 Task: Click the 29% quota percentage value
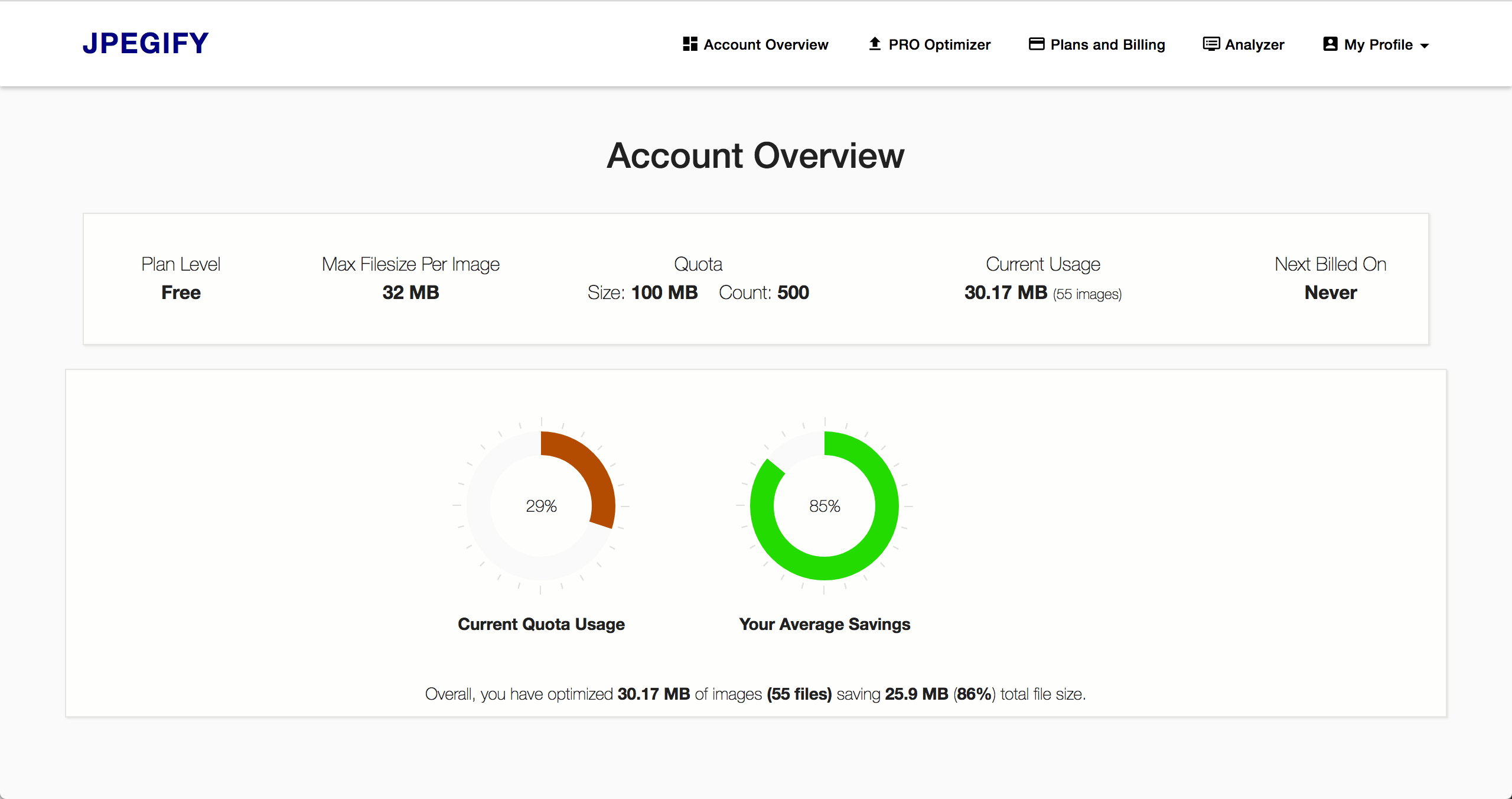[541, 506]
